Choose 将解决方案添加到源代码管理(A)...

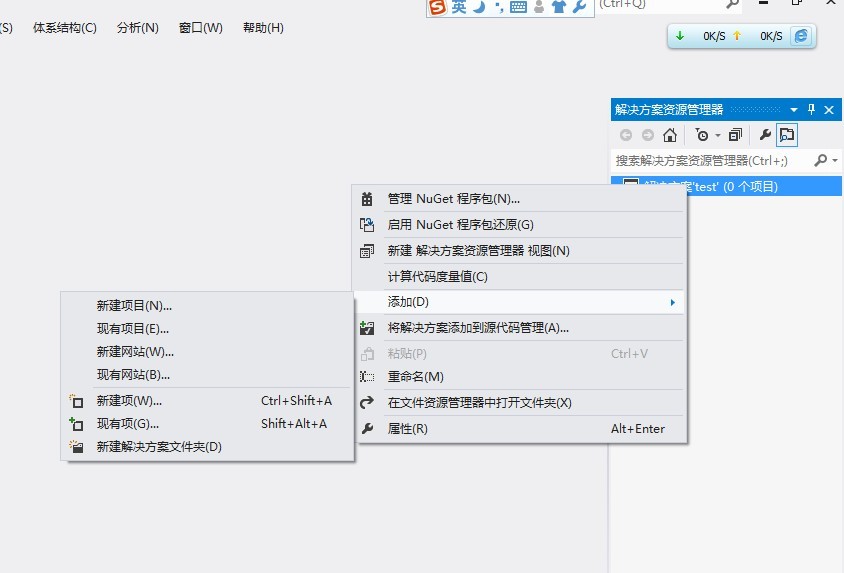tap(519, 328)
